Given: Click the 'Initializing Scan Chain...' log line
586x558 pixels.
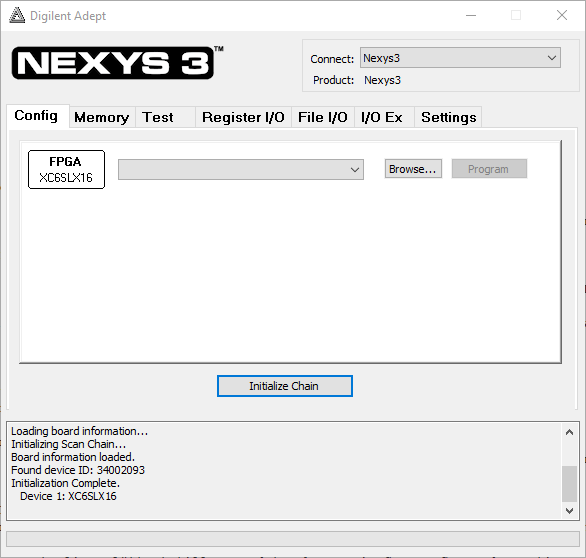Looking at the screenshot, I should 68,444.
